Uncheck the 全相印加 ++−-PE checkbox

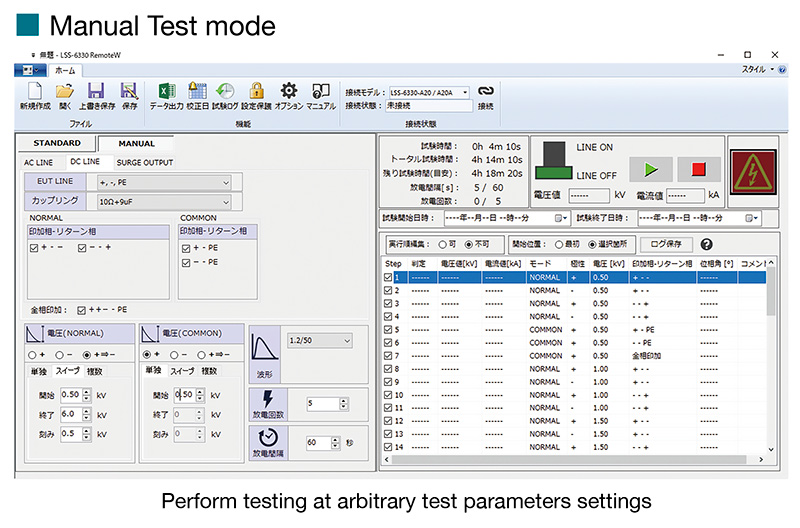click(82, 310)
